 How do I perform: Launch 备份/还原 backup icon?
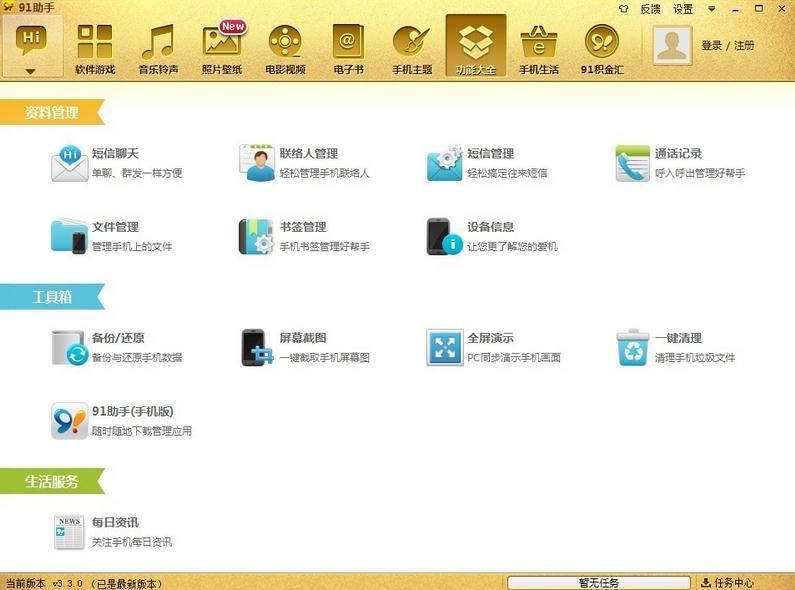(69, 347)
